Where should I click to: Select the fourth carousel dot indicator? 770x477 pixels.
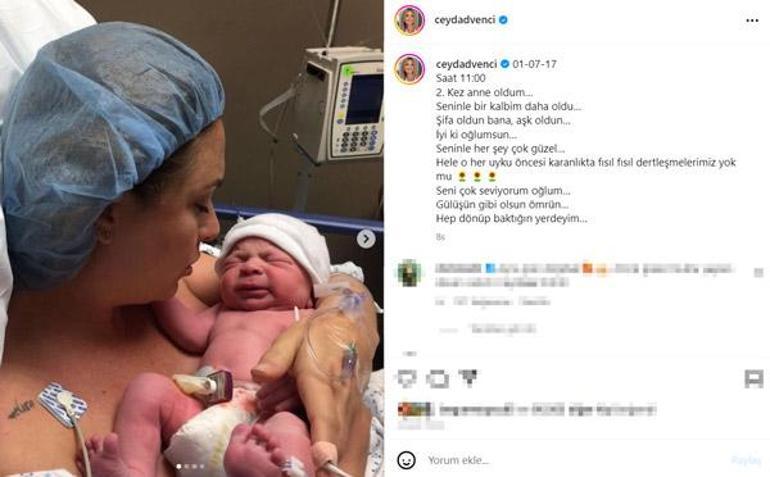tap(202, 466)
